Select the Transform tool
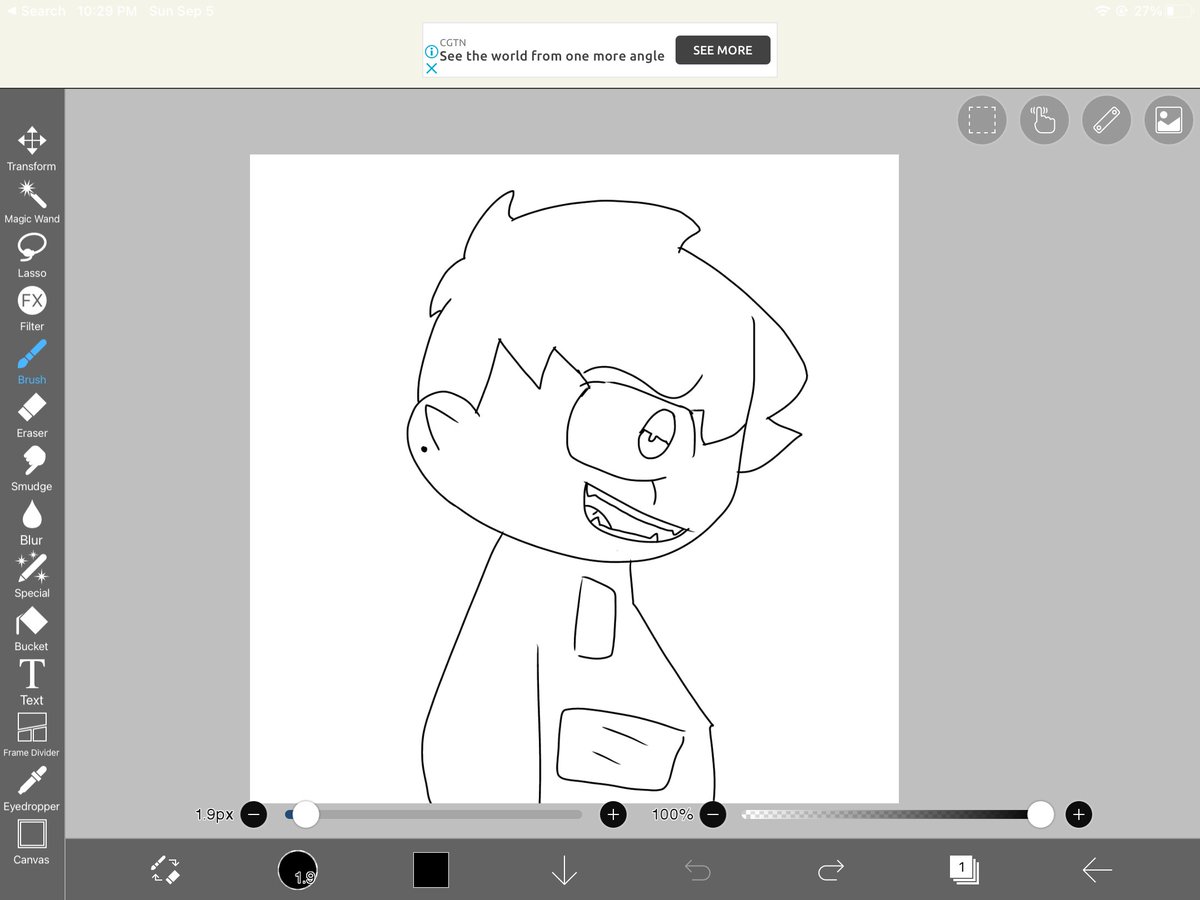Screen dimensions: 1200x900 (x=32, y=148)
